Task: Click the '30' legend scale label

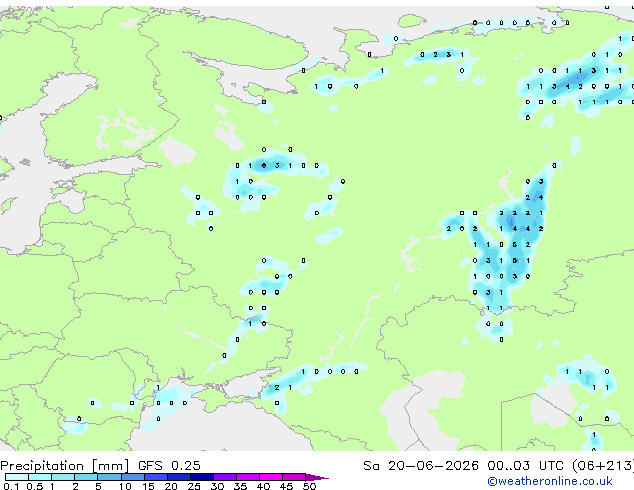Action: point(217,486)
